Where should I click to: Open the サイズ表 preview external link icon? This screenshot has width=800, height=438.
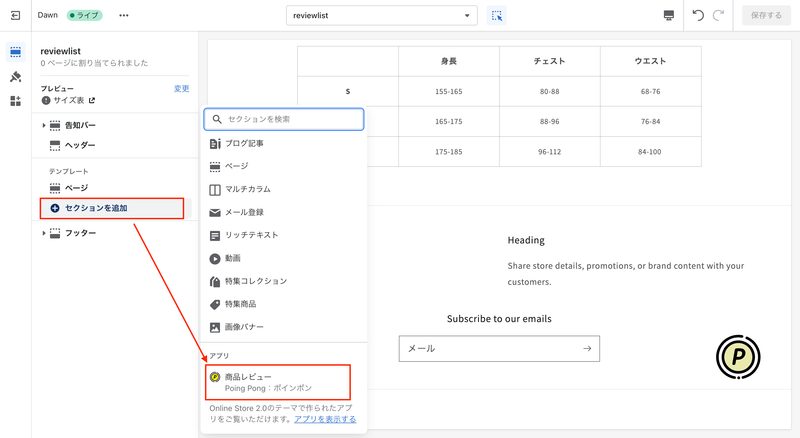pos(92,101)
